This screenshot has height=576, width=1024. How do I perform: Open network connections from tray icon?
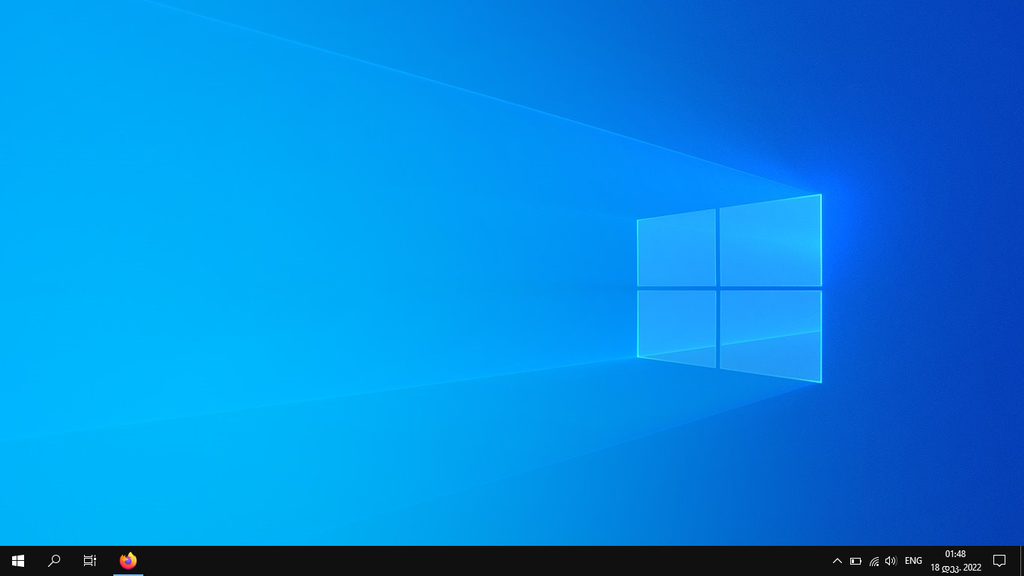click(874, 561)
